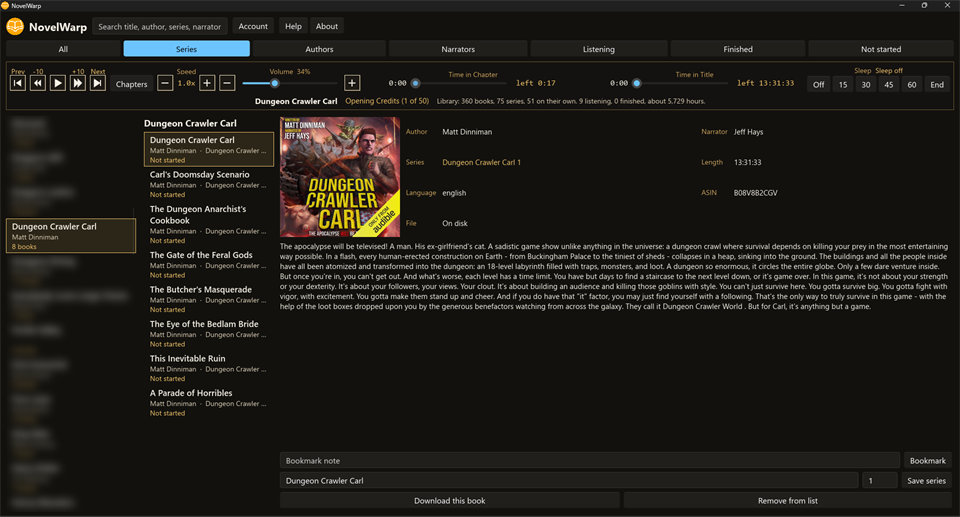Start playback with the play button

pyautogui.click(x=58, y=83)
